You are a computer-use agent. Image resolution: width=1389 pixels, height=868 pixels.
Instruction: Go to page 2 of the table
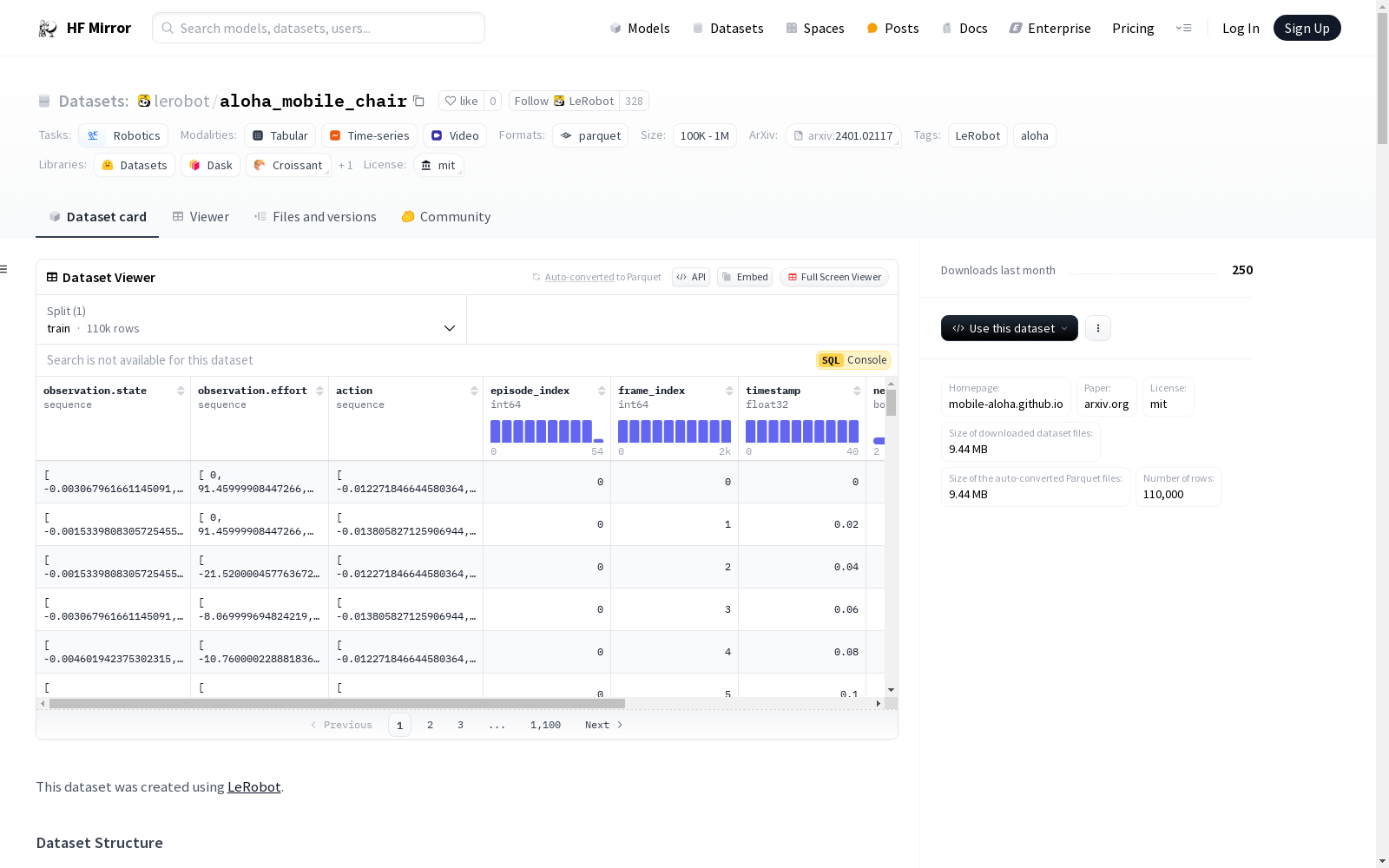click(x=430, y=725)
